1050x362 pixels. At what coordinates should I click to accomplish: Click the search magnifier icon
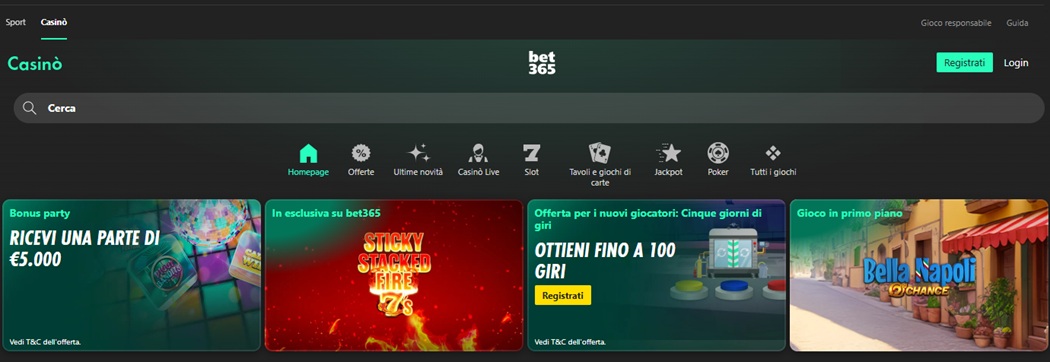[x=29, y=108]
